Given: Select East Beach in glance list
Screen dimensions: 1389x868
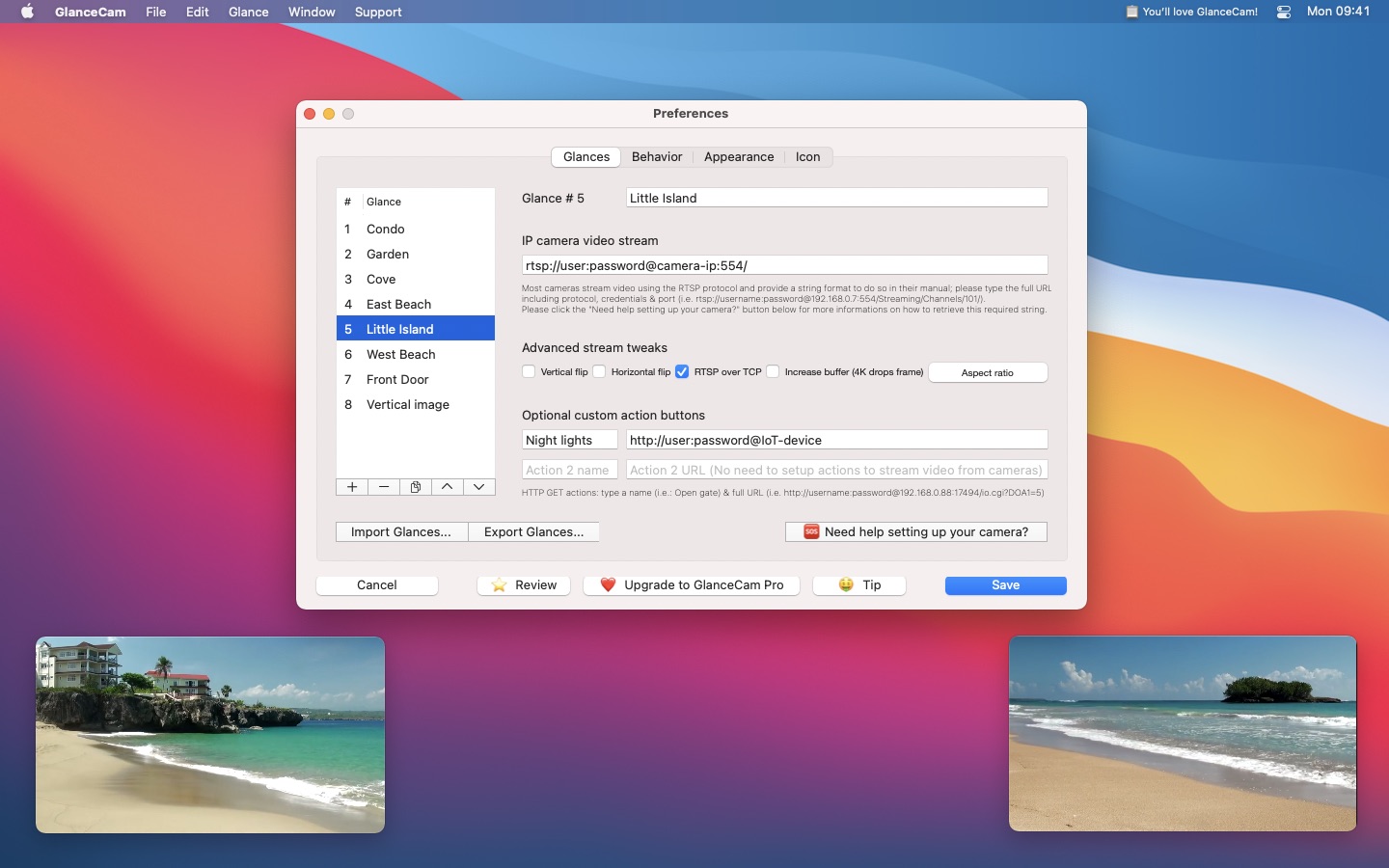Looking at the screenshot, I should click(x=416, y=304).
